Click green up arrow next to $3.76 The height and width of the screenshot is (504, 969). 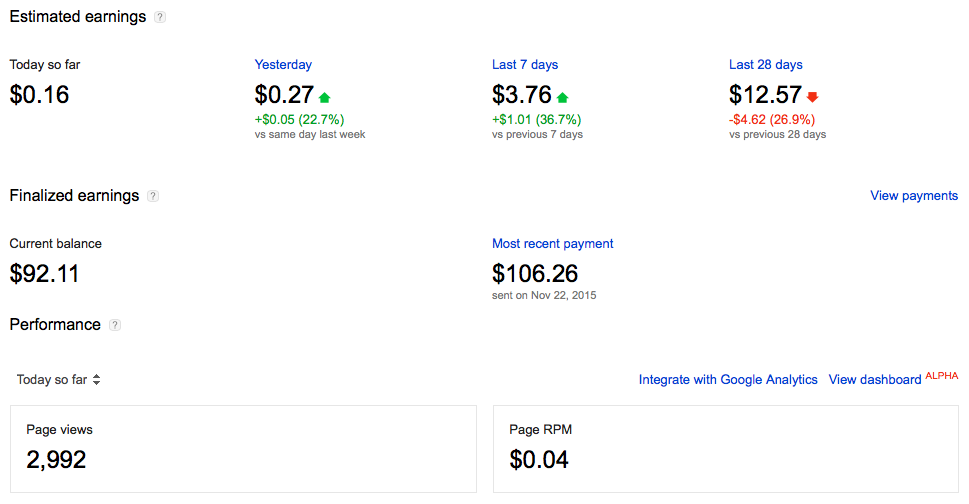coord(562,97)
